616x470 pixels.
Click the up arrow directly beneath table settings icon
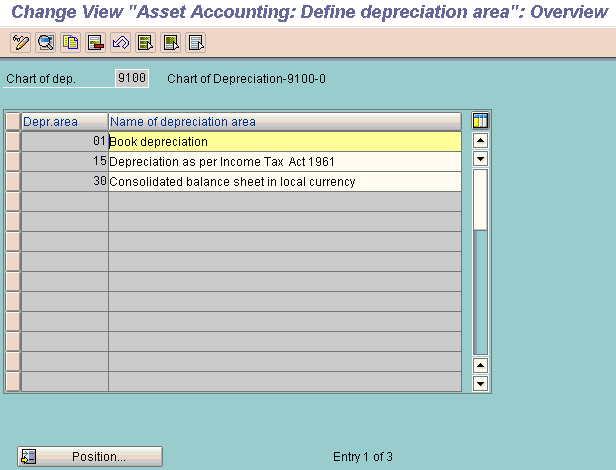[x=480, y=141]
